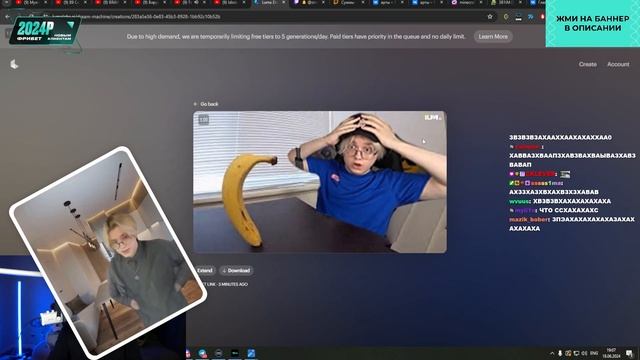The image size is (640, 360).
Task: Open the Create page
Action: [x=587, y=64]
